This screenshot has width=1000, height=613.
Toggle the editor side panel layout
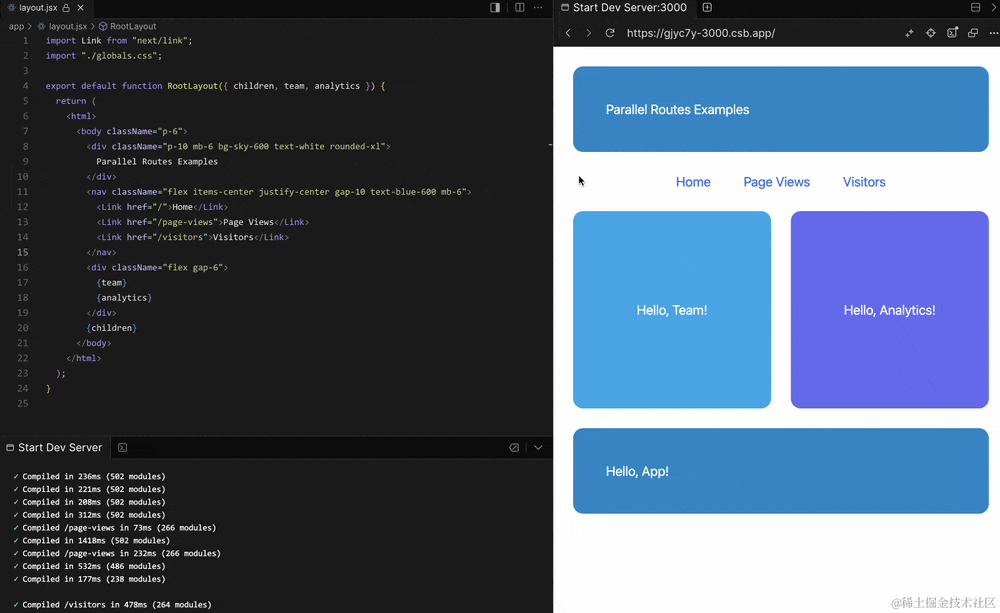(x=495, y=7)
